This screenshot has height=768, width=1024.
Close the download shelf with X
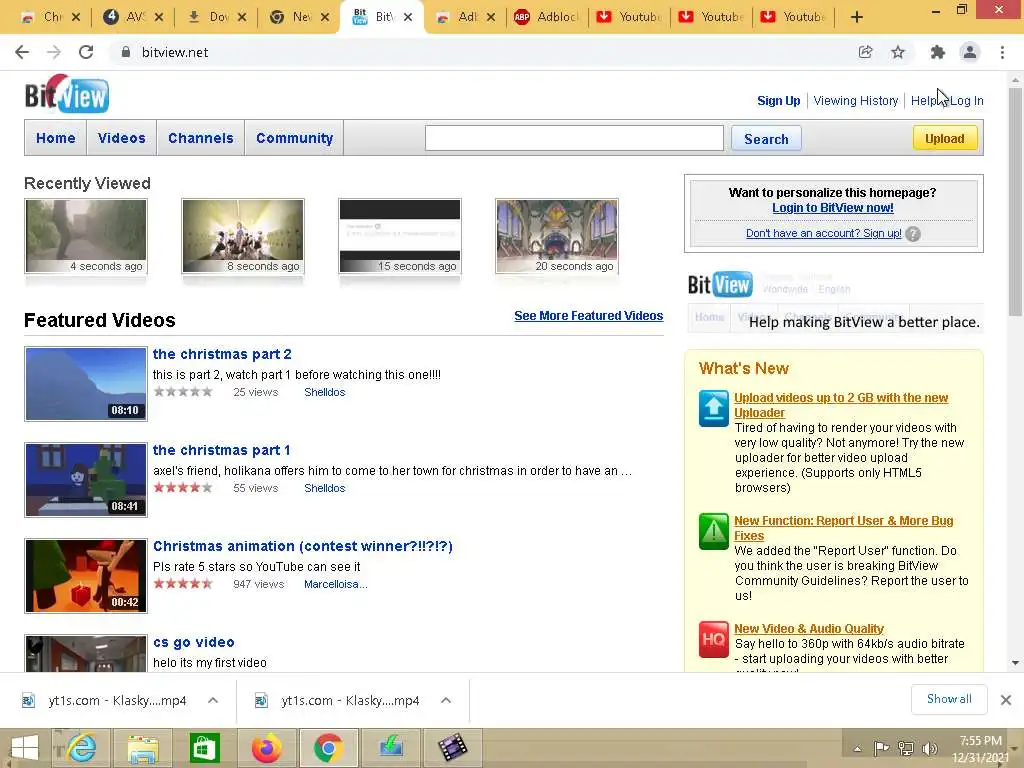[1006, 700]
